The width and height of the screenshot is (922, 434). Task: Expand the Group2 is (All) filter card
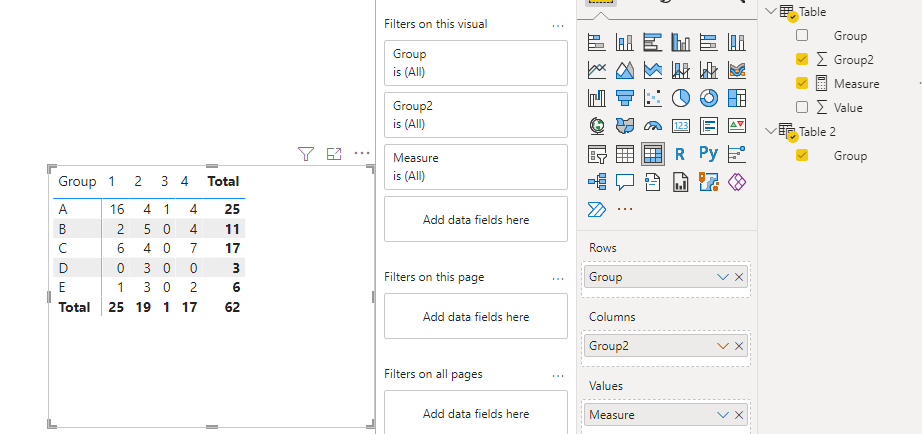coord(476,115)
